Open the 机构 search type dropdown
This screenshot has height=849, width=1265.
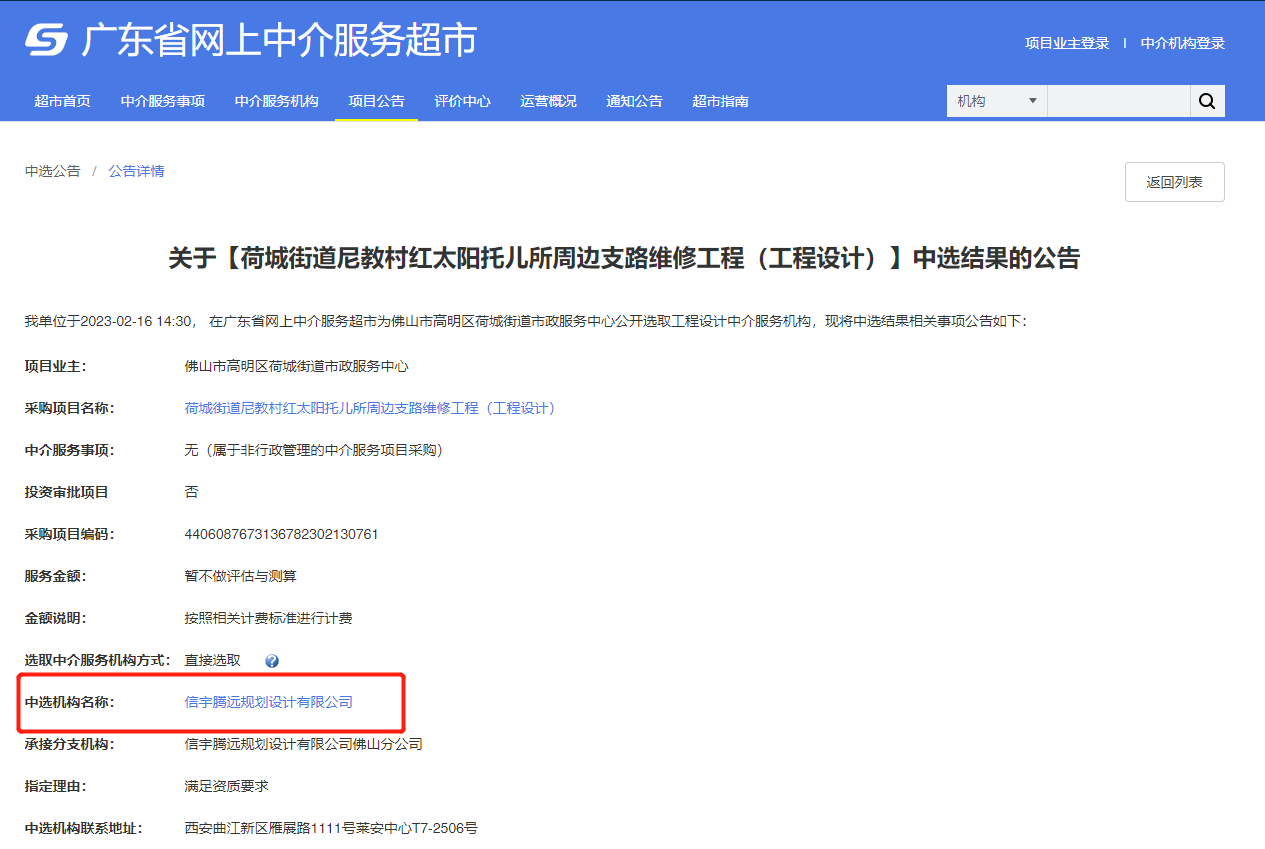(995, 100)
